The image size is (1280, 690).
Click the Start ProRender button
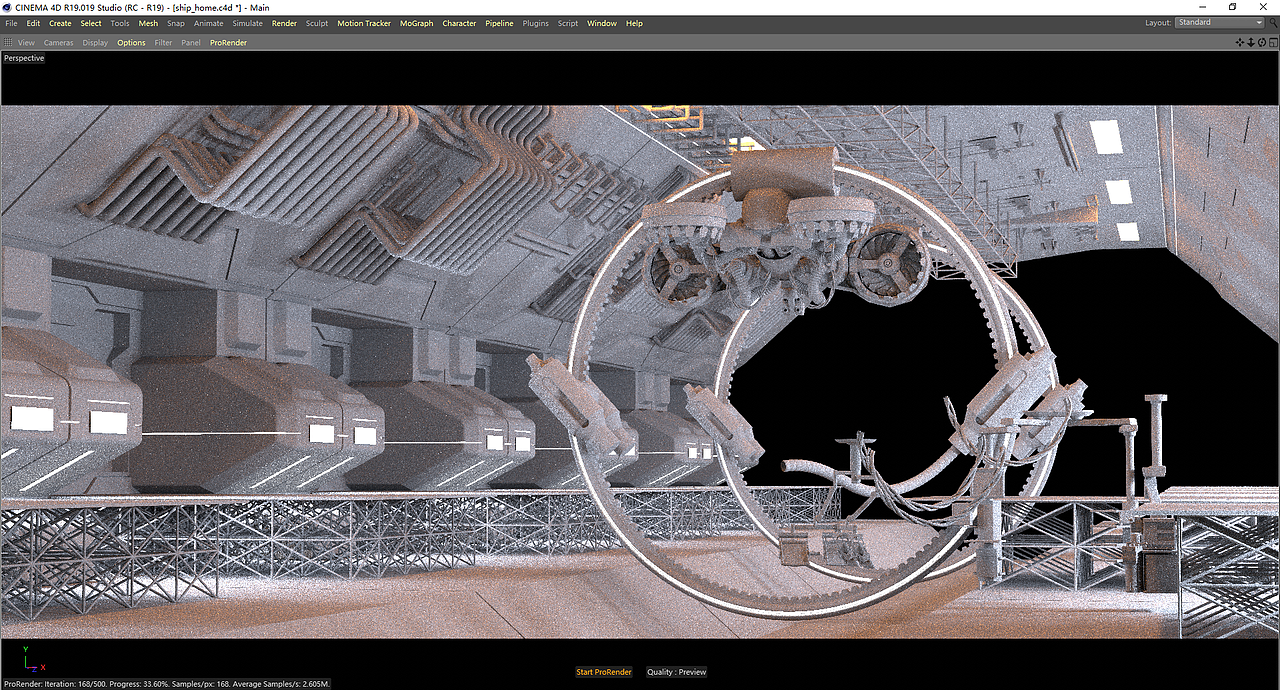(x=604, y=672)
